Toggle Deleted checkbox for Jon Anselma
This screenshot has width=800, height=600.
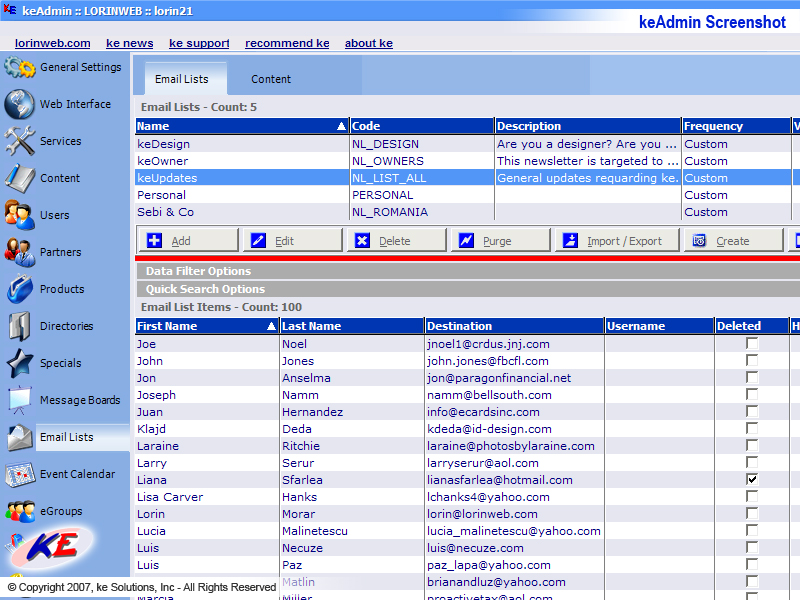pos(752,378)
